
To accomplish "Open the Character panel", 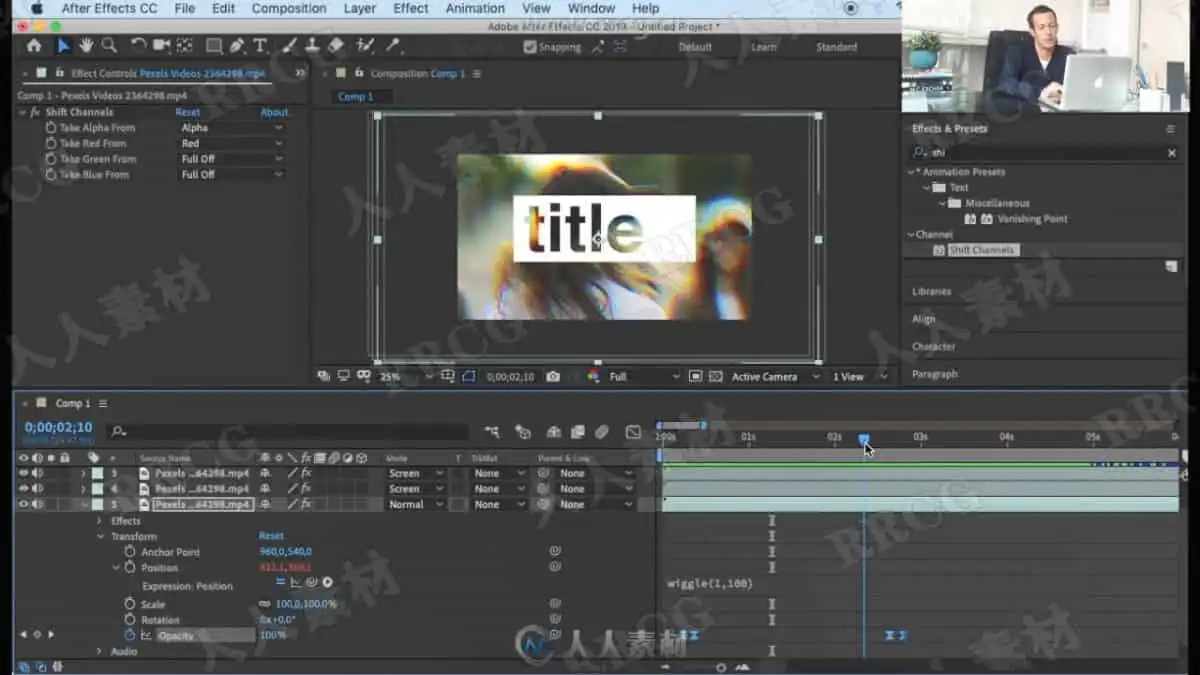I will coord(934,346).
